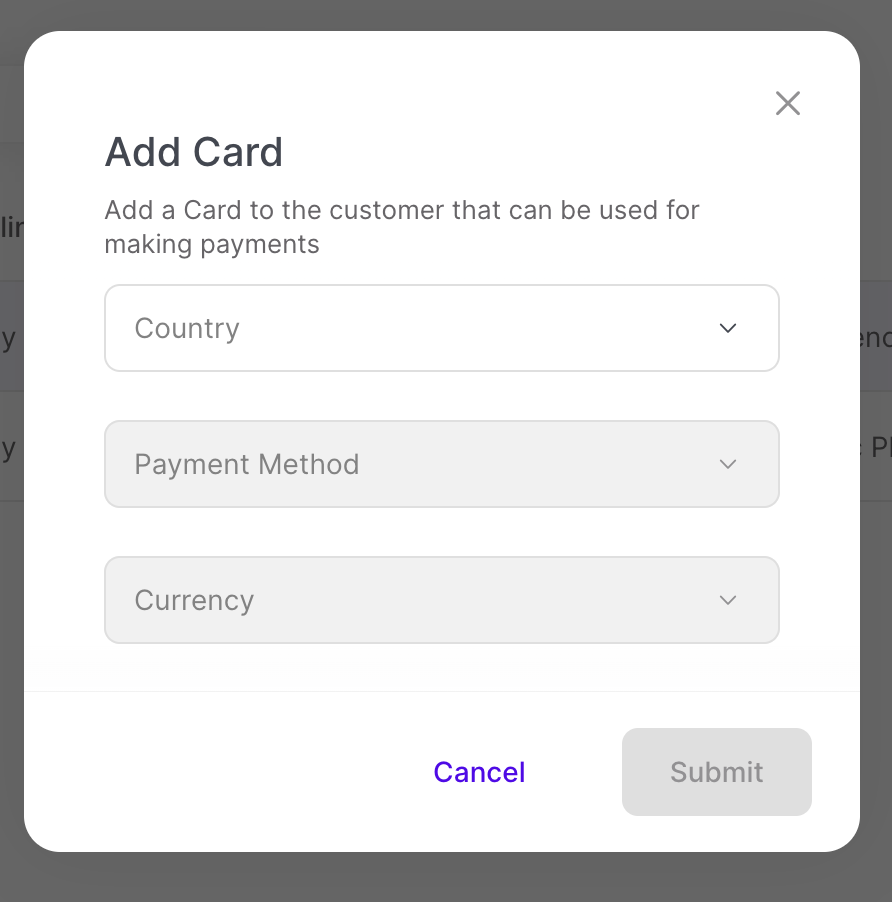Select the Add Card dialog title
The image size is (892, 902).
193,152
